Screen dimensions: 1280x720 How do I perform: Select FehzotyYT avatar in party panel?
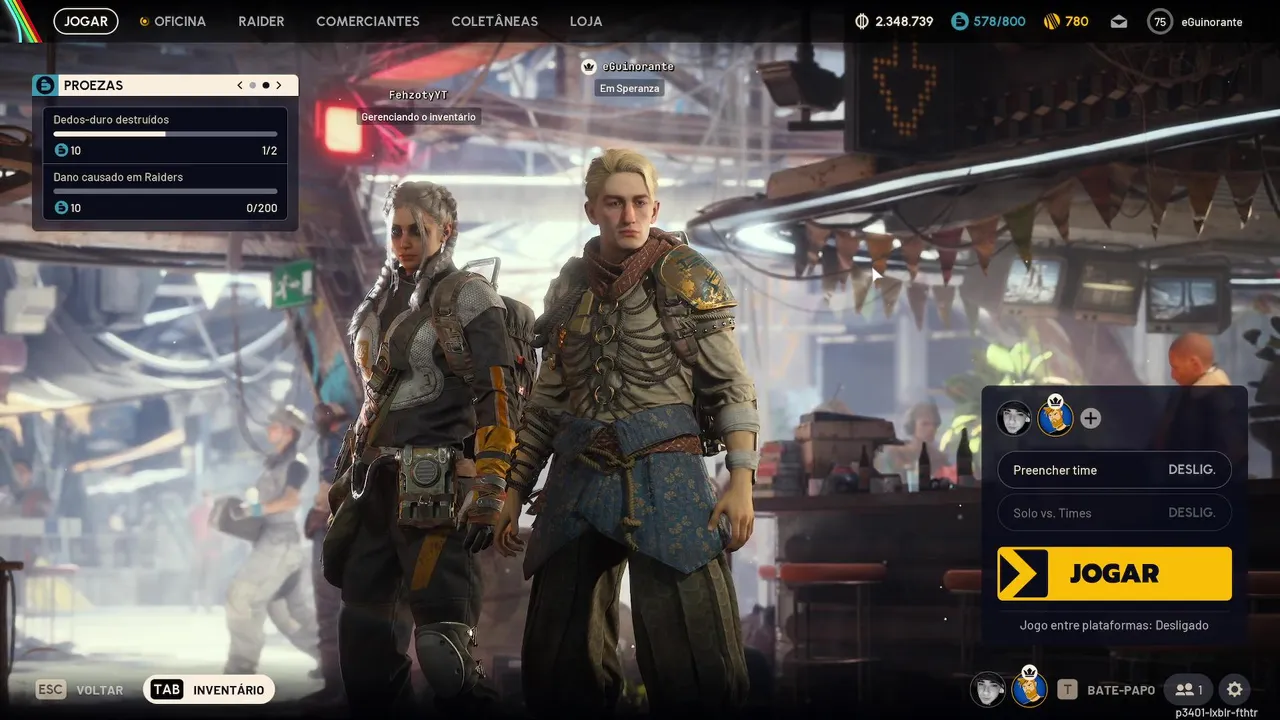pos(1014,418)
